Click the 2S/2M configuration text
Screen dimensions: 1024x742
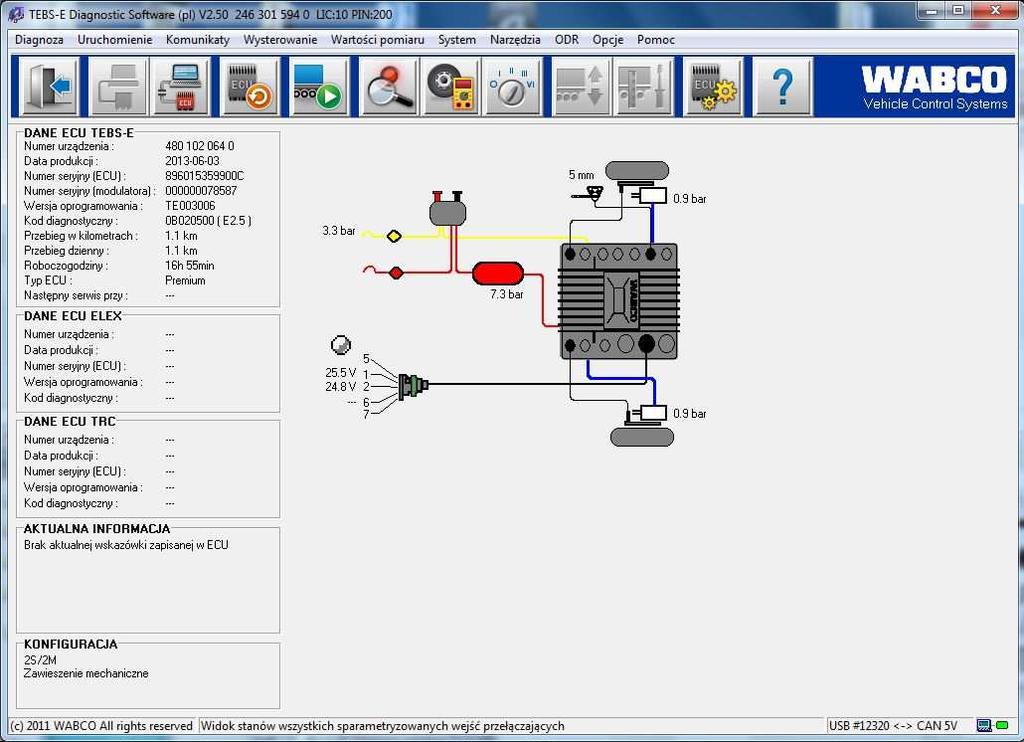tap(40, 660)
